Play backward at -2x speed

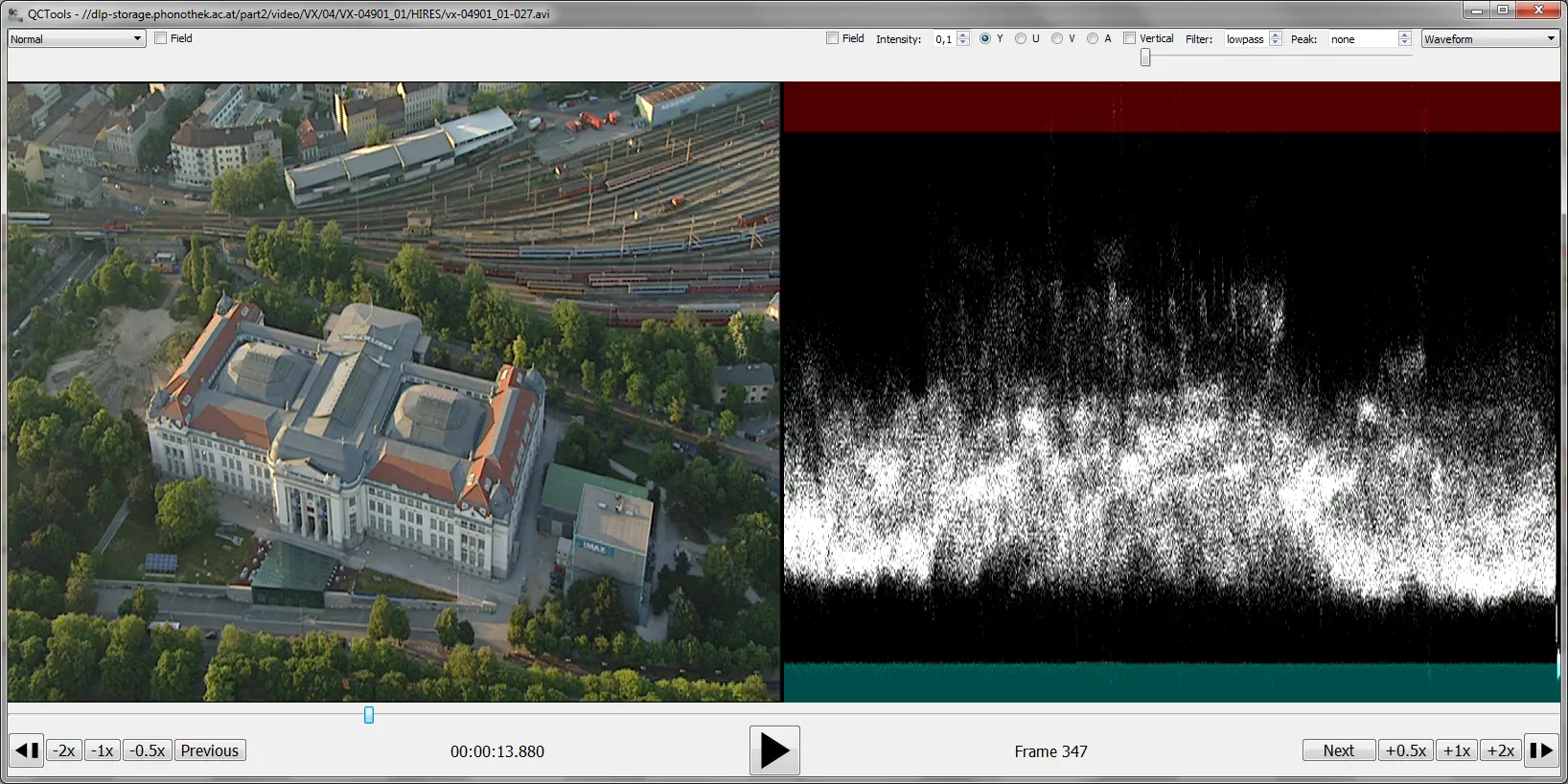tap(64, 750)
